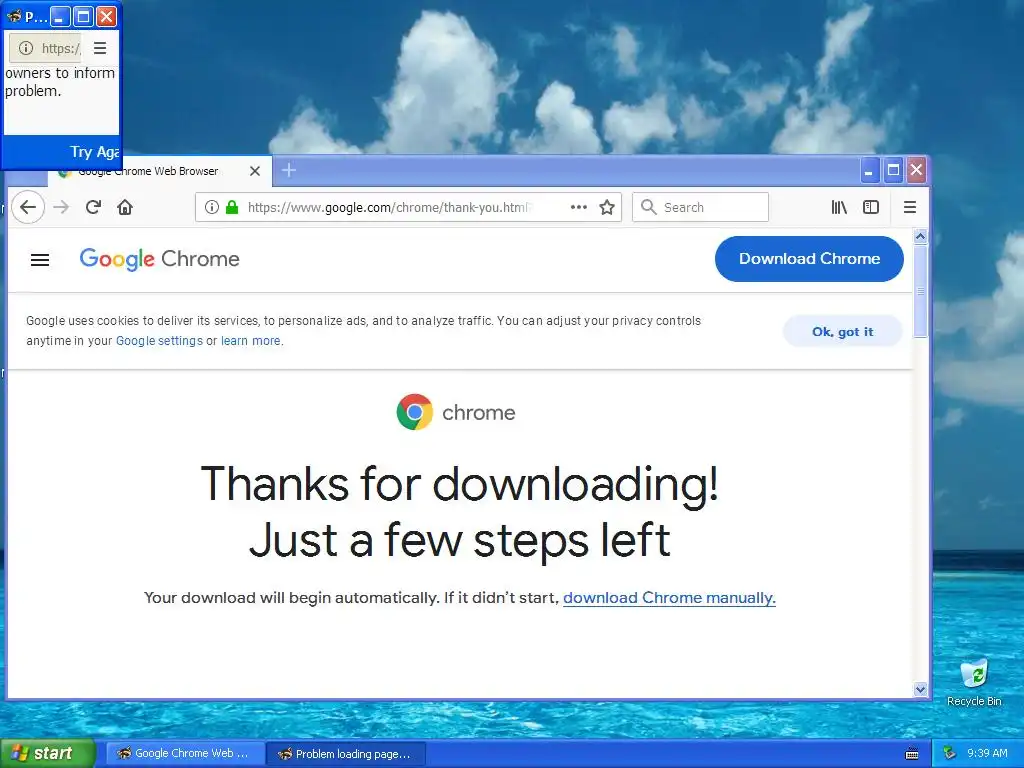Click the chrome logo above the headline
This screenshot has width=1024, height=768.
(x=456, y=412)
